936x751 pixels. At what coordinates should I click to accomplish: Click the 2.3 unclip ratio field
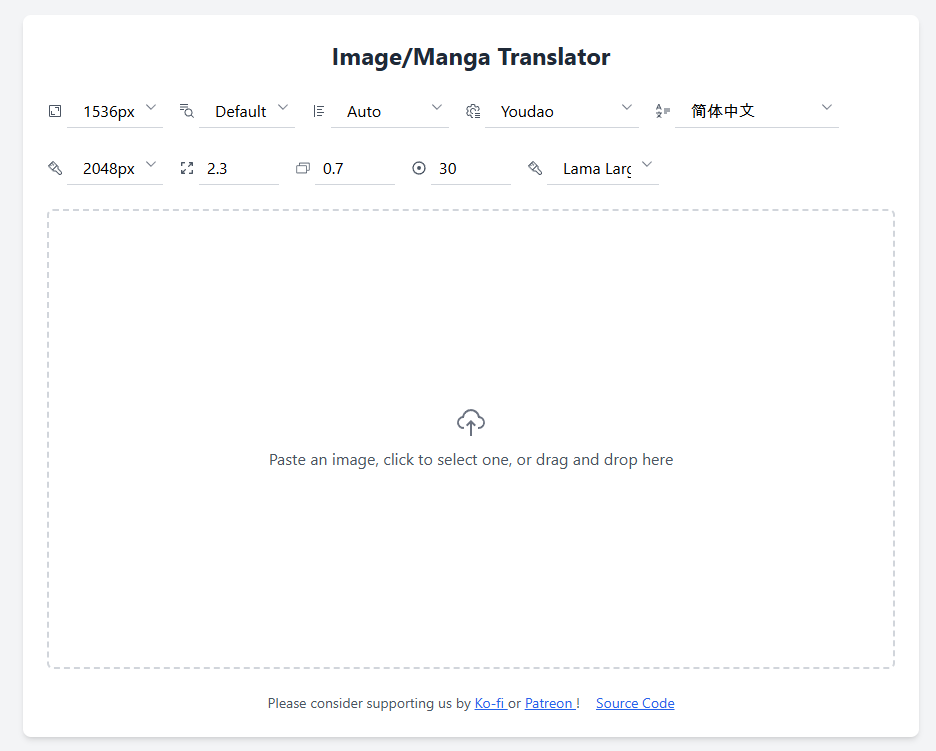click(239, 169)
